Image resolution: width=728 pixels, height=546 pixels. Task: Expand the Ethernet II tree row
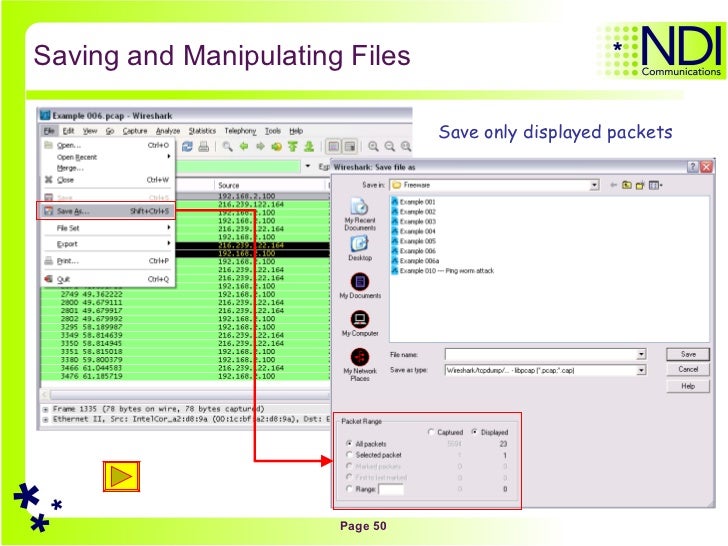pos(46,419)
